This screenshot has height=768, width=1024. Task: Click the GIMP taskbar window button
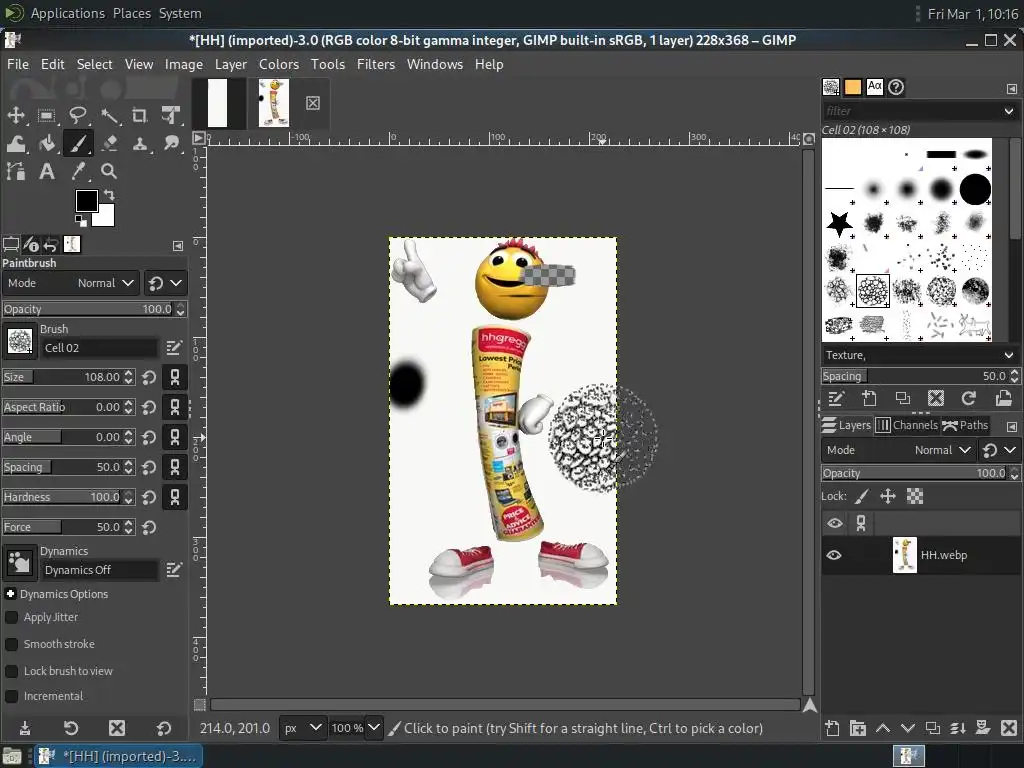point(118,756)
